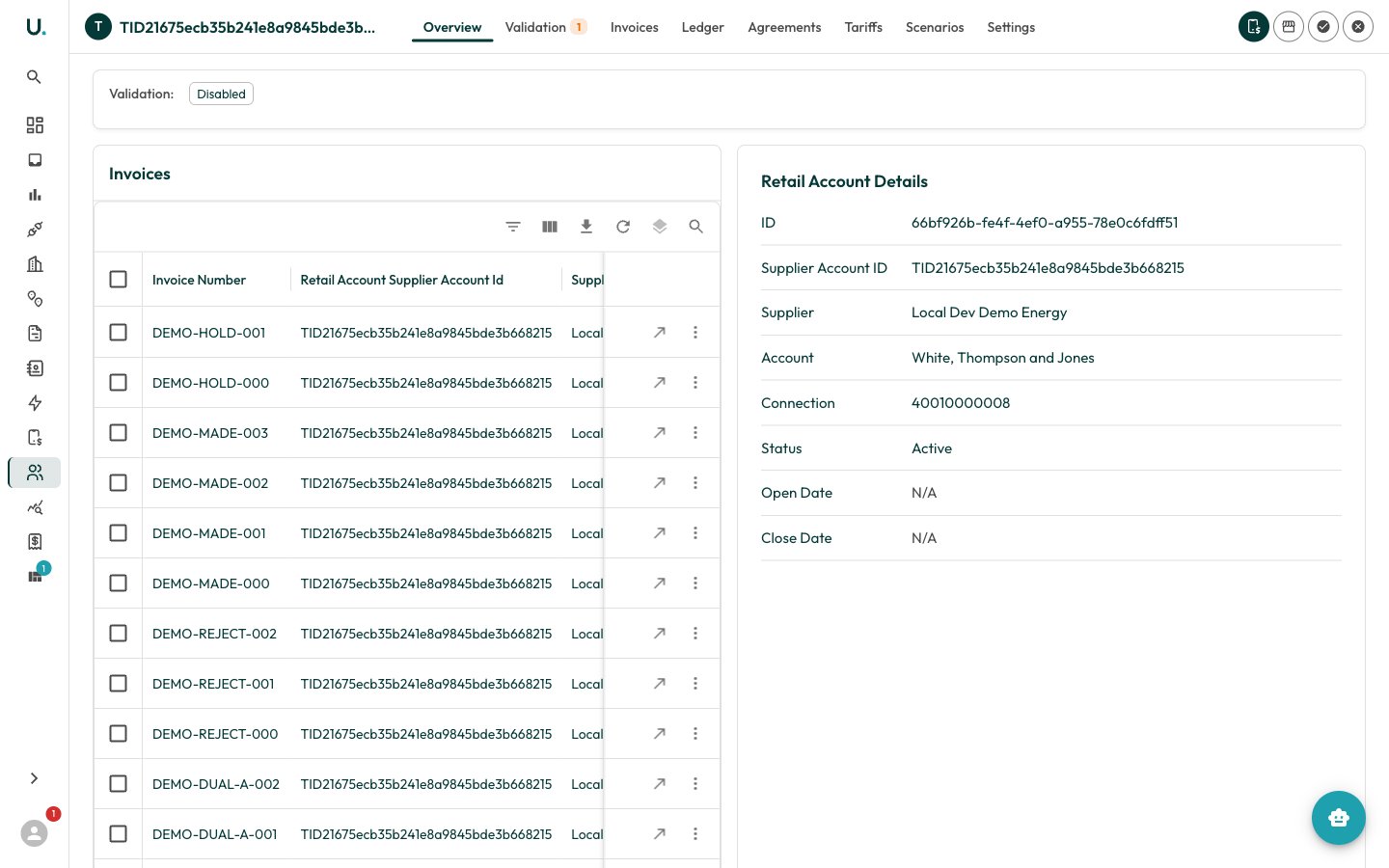Check the DEMO-MADE-001 row checkbox
1389x868 pixels.
pyautogui.click(x=119, y=533)
